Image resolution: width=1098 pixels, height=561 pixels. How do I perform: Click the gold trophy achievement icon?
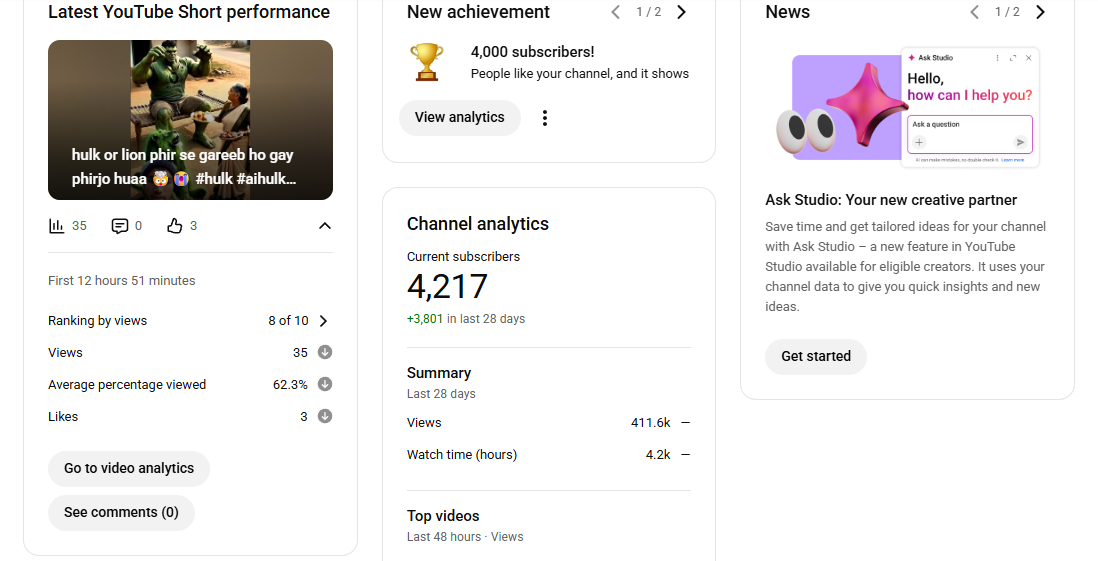(x=427, y=62)
